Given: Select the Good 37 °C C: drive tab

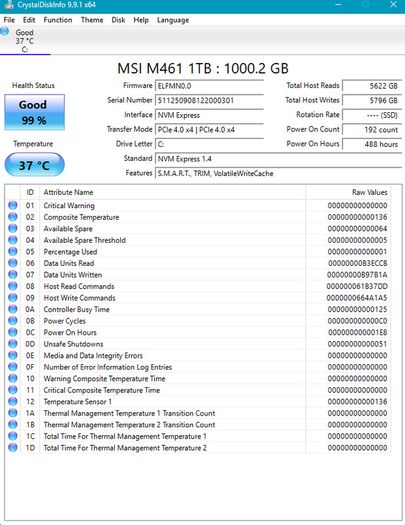Looking at the screenshot, I should click(x=25, y=41).
